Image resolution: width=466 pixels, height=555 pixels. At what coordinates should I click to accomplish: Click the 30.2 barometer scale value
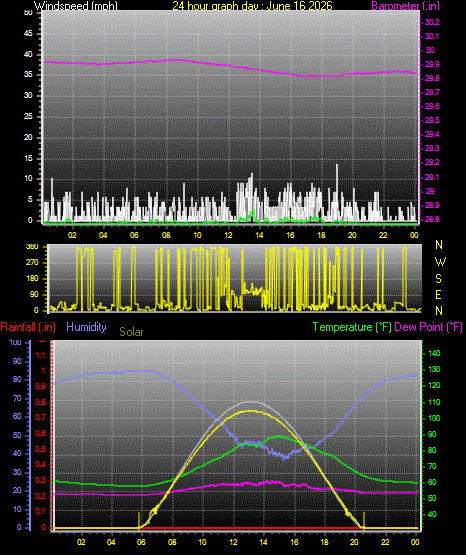[432, 22]
